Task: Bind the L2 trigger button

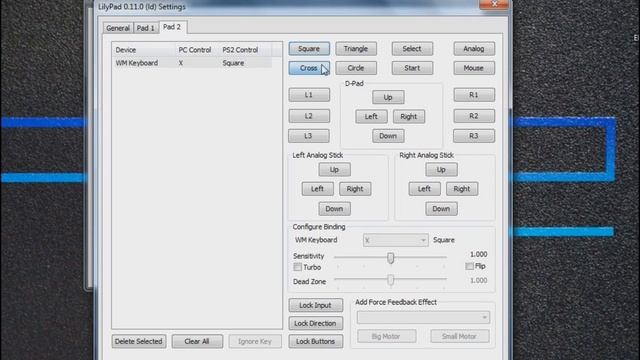Action: coord(309,116)
